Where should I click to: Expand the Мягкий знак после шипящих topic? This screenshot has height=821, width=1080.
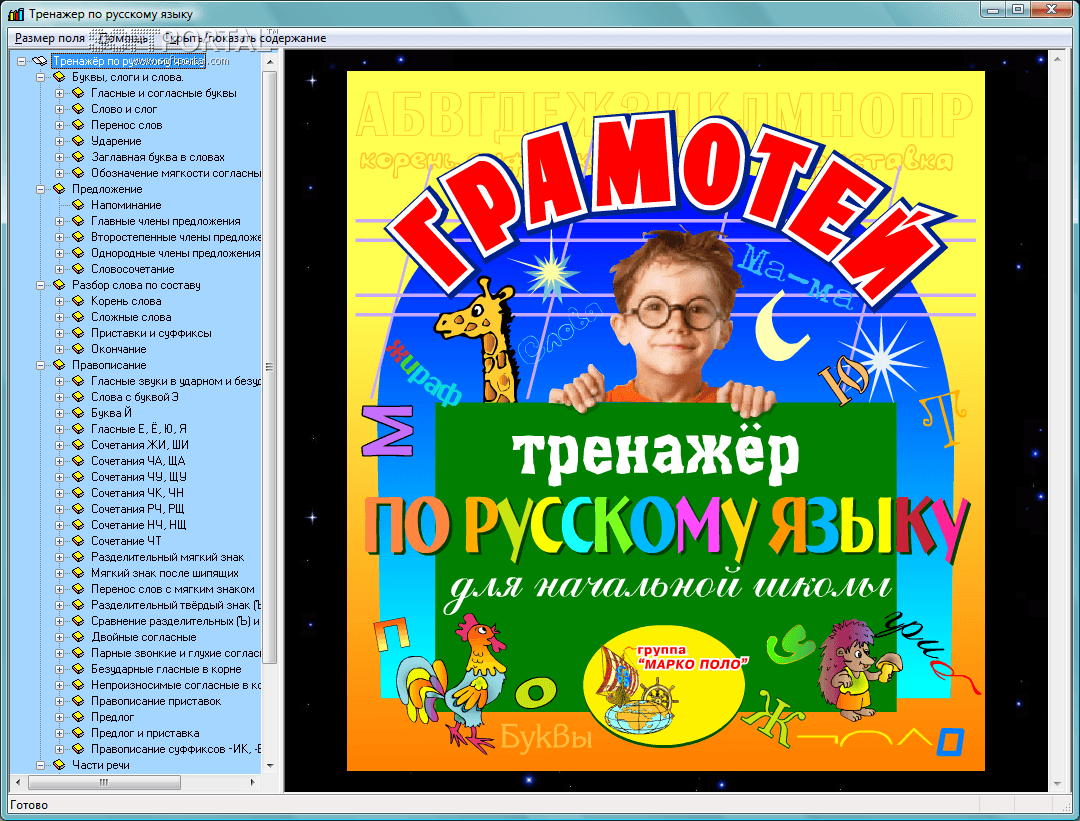(x=60, y=573)
